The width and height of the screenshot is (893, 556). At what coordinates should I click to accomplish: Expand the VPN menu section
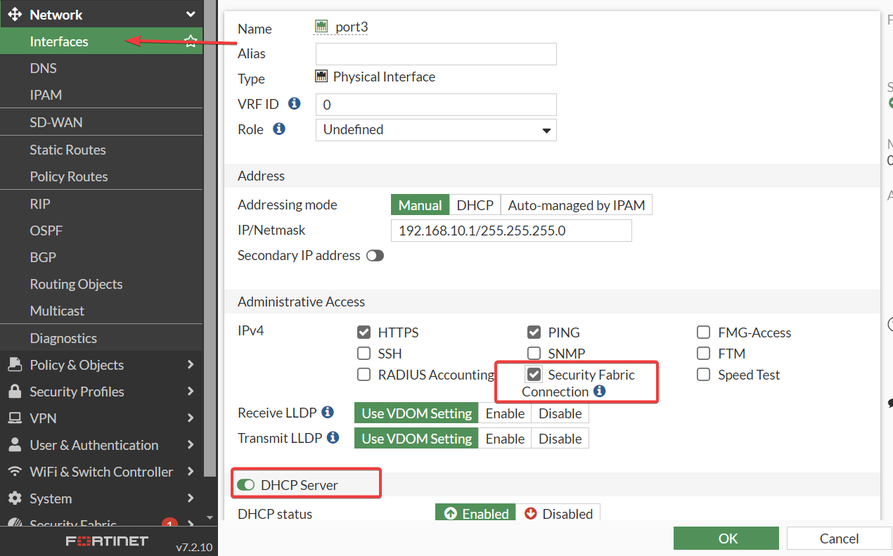point(100,418)
